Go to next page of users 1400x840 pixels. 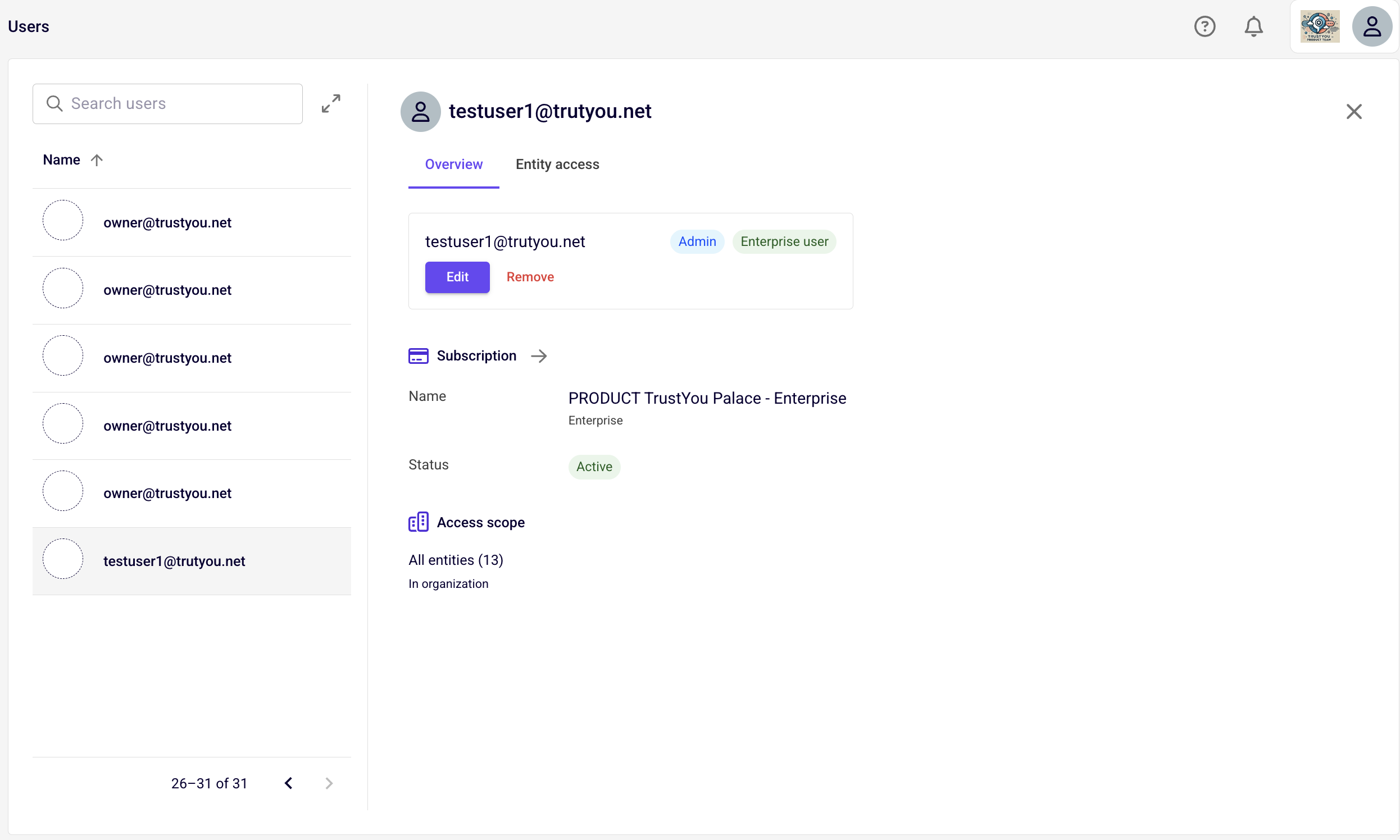[329, 783]
